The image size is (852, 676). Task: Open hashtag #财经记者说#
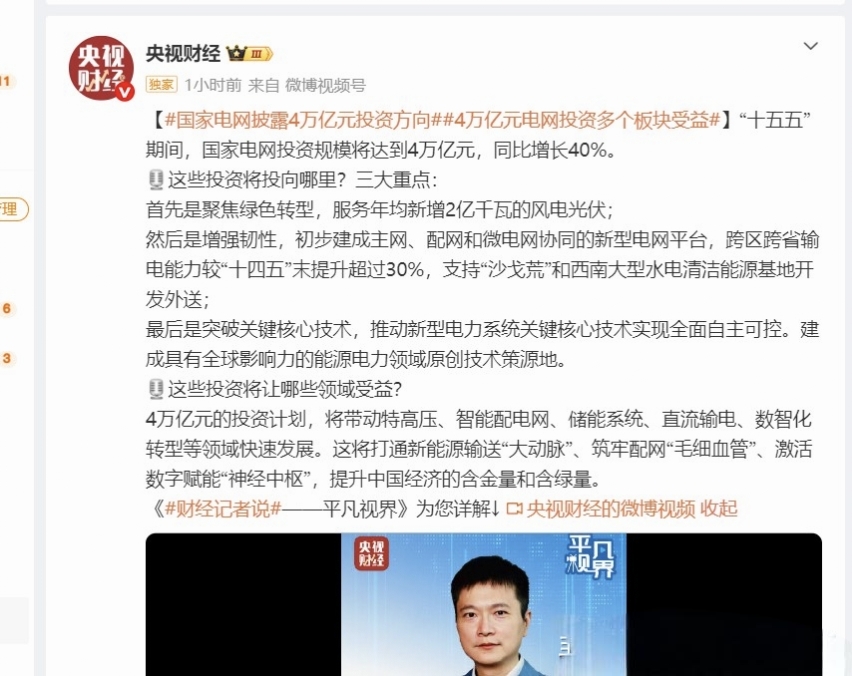(x=222, y=509)
